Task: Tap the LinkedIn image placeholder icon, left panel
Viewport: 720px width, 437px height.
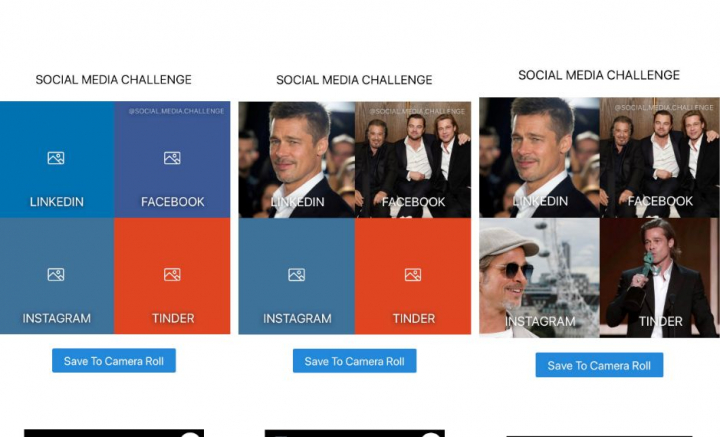Action: [x=56, y=158]
